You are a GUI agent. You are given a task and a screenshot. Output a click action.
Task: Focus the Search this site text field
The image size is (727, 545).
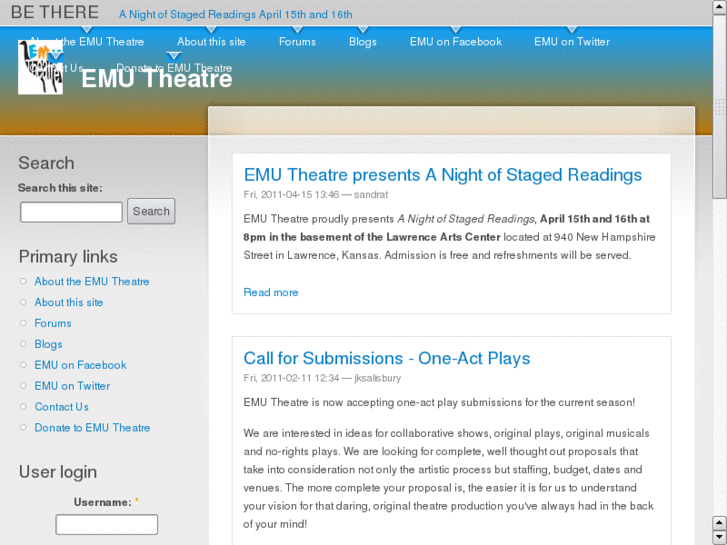[x=71, y=212]
